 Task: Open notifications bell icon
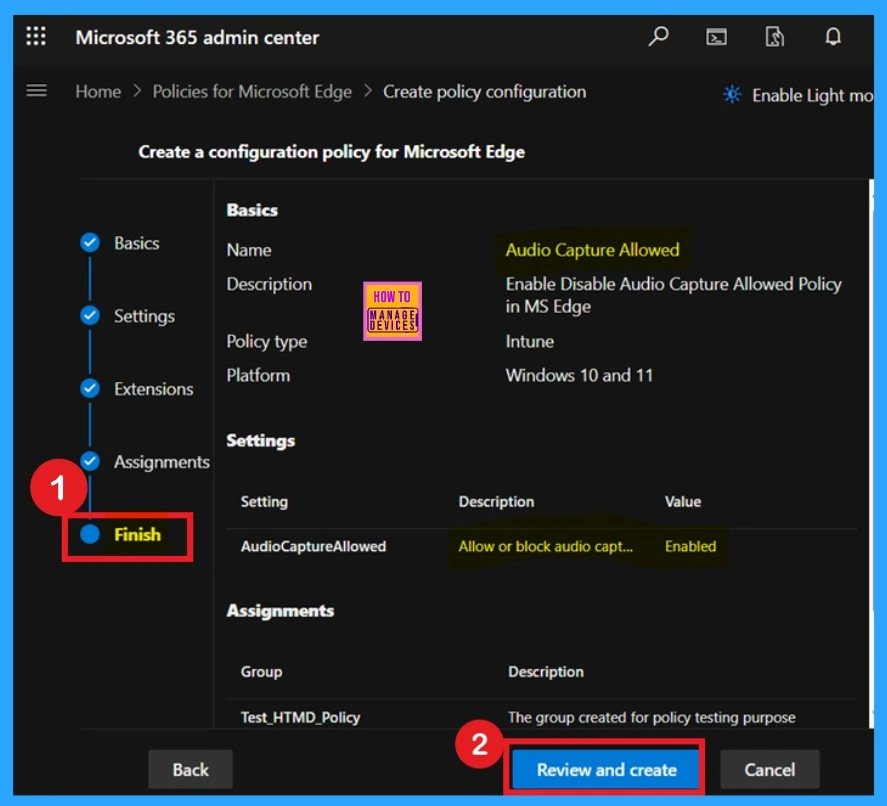(x=833, y=37)
